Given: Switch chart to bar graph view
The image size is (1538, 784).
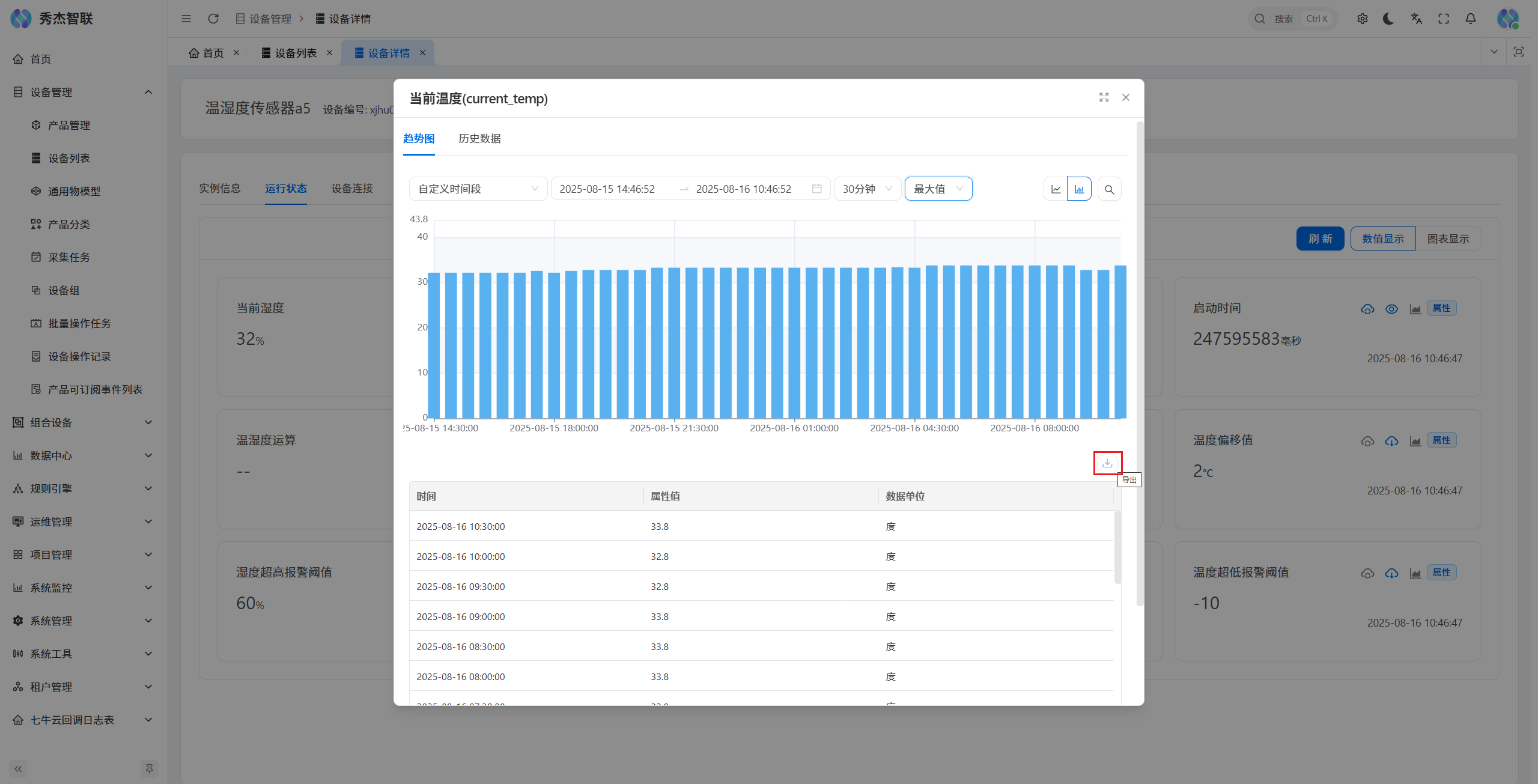Looking at the screenshot, I should click(1079, 189).
